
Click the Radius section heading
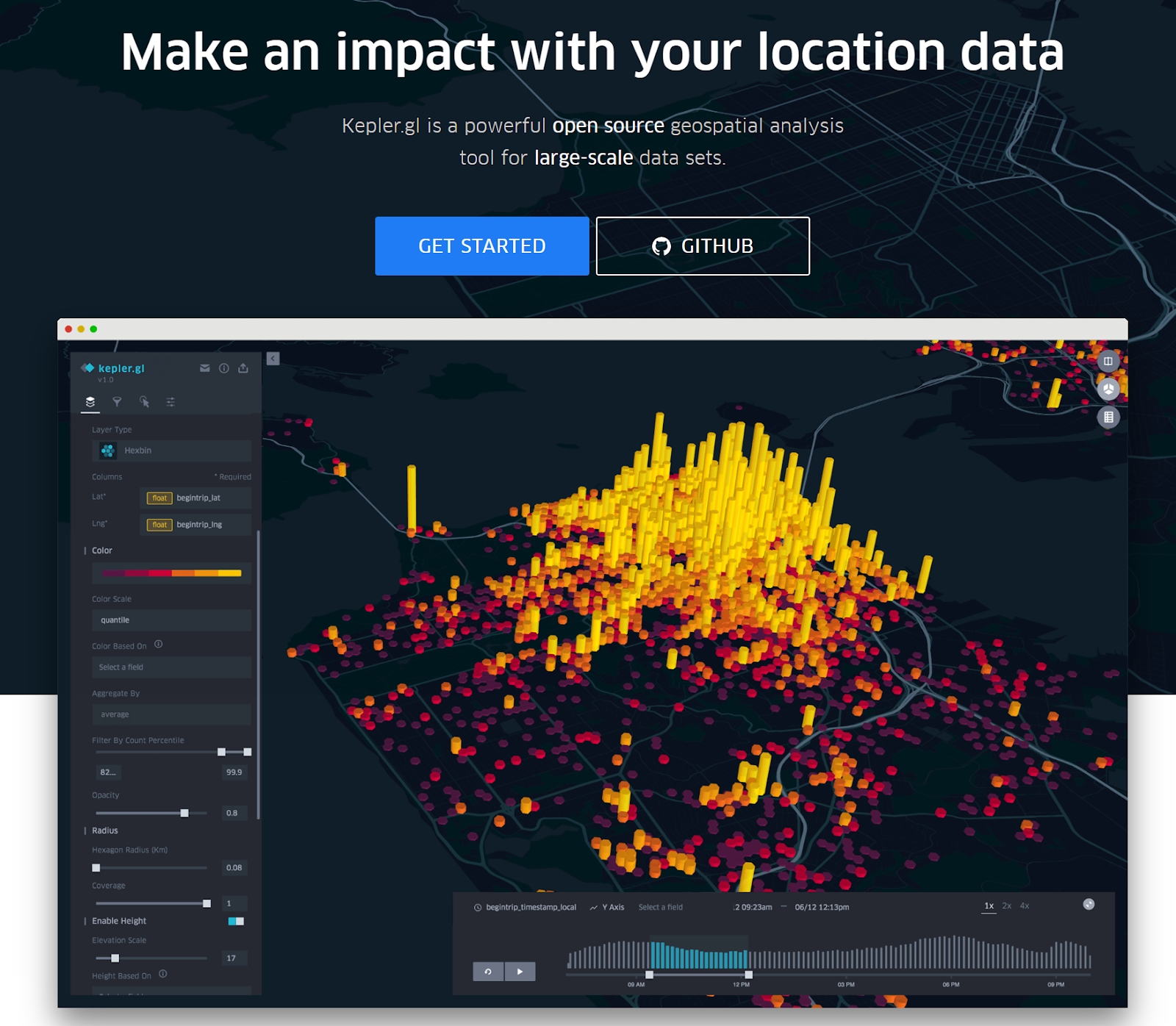(105, 831)
